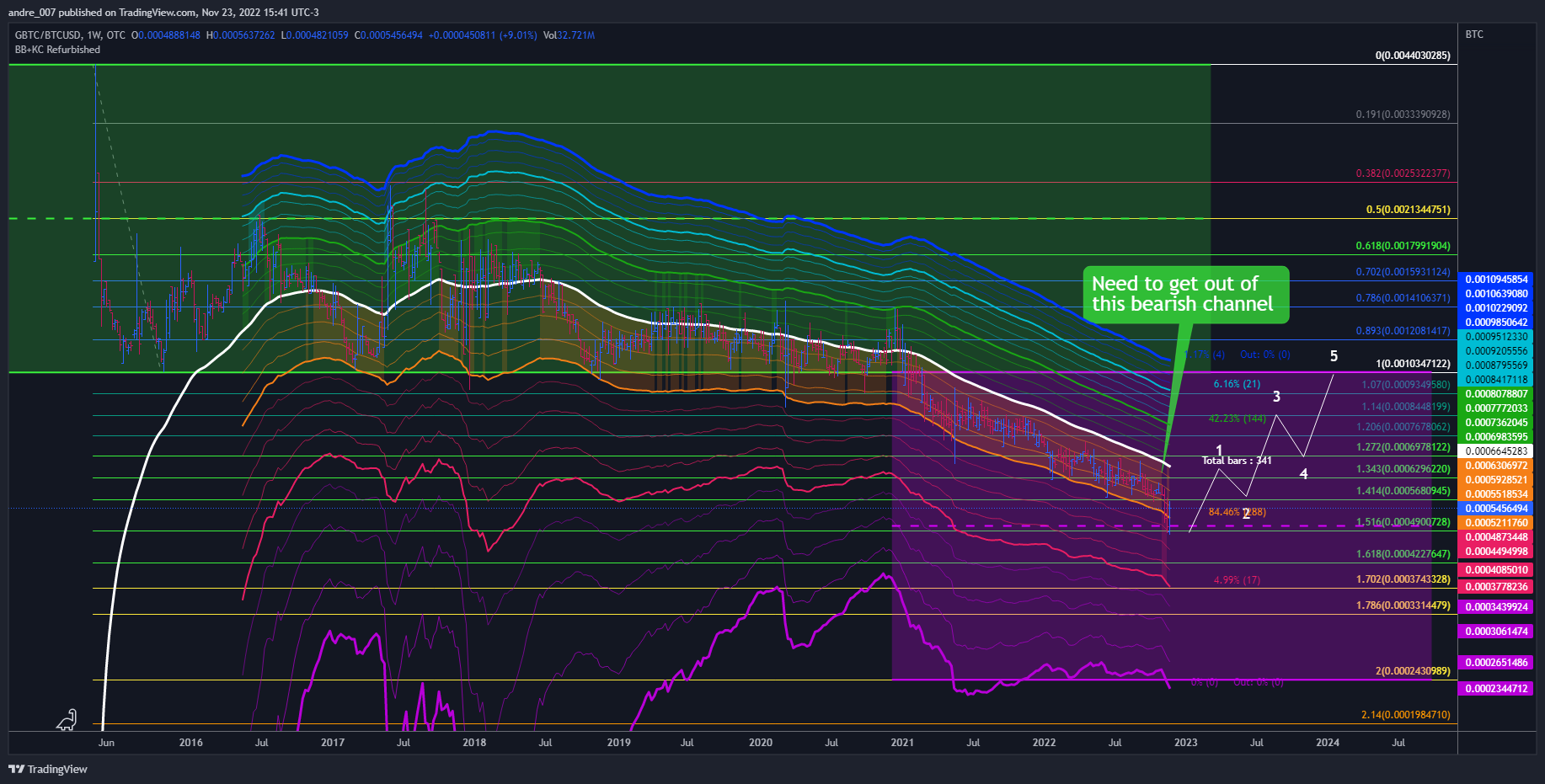Select Elliott wave label 5

(x=1334, y=356)
